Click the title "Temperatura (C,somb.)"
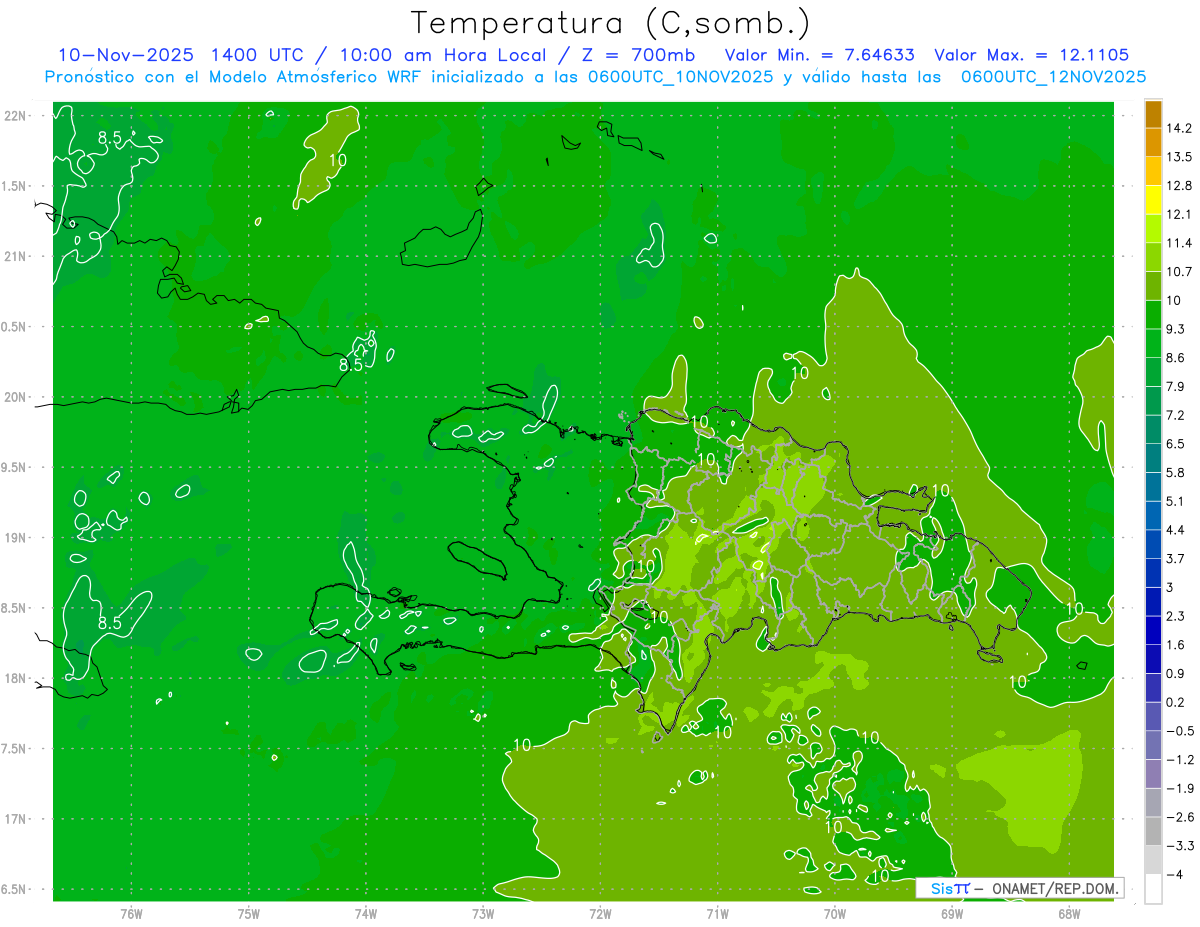The height and width of the screenshot is (927, 1200). 611,24
